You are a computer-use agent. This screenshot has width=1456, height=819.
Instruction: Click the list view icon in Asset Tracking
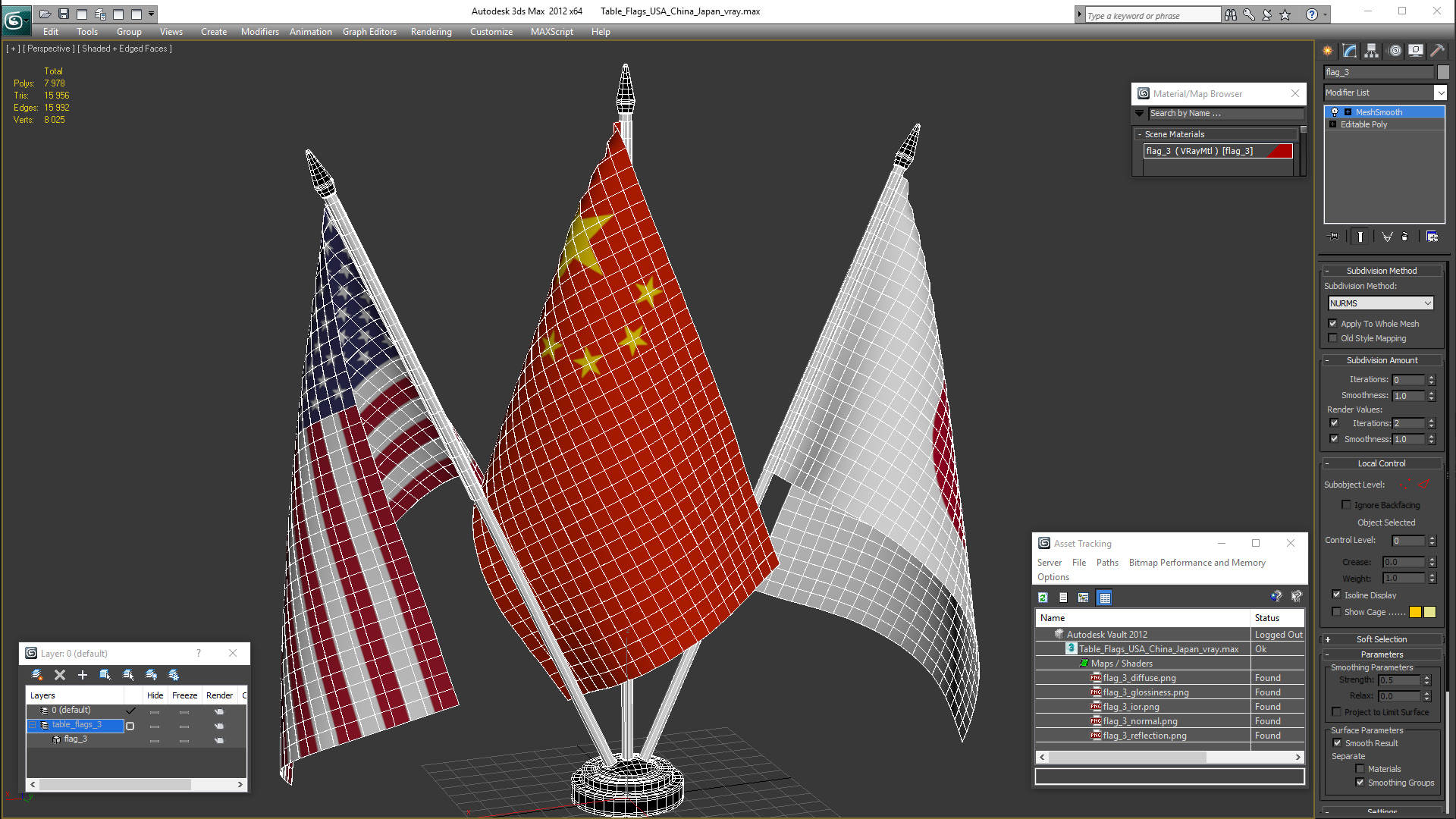[x=1063, y=598]
